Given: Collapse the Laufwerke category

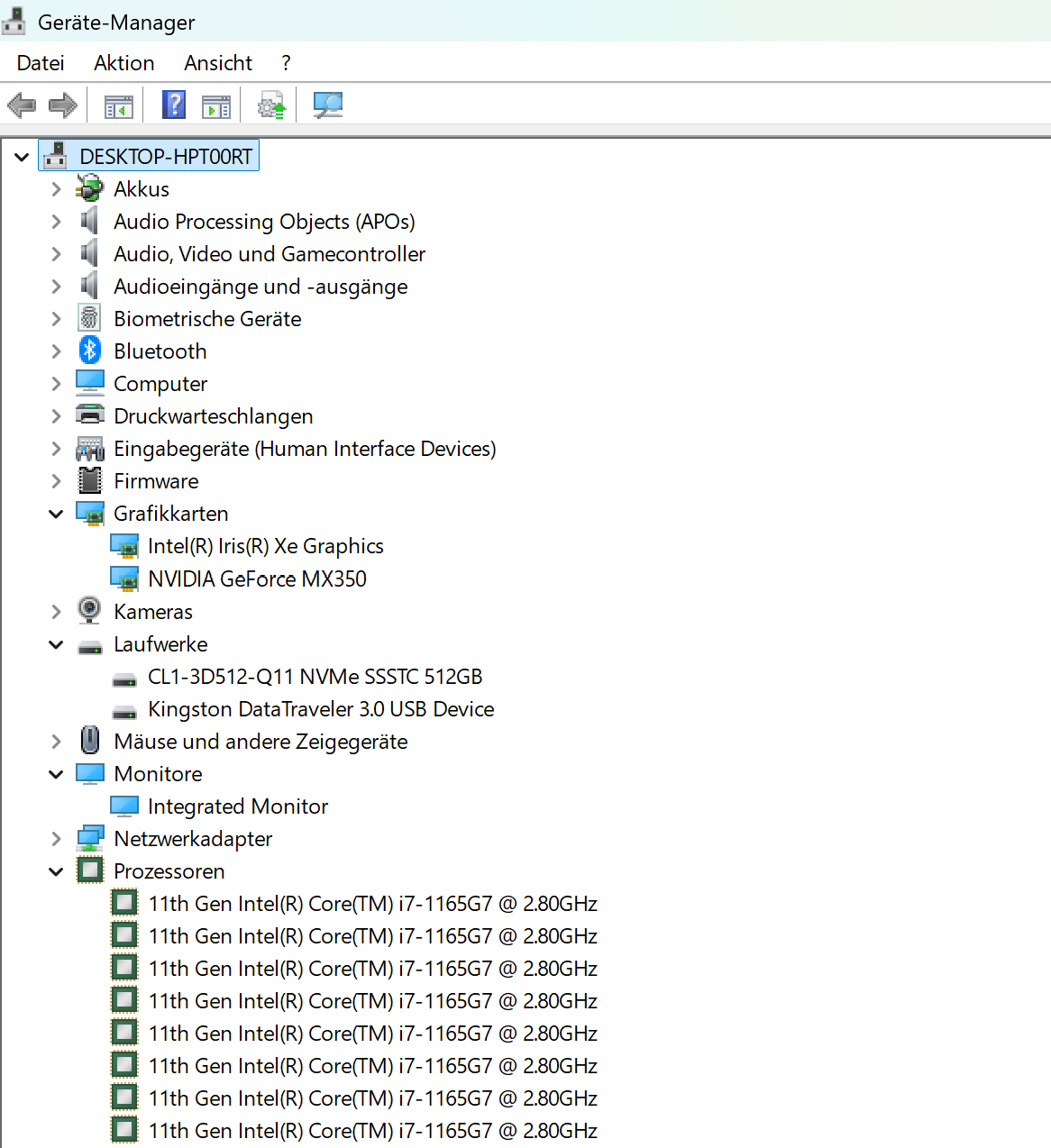Looking at the screenshot, I should click(56, 644).
